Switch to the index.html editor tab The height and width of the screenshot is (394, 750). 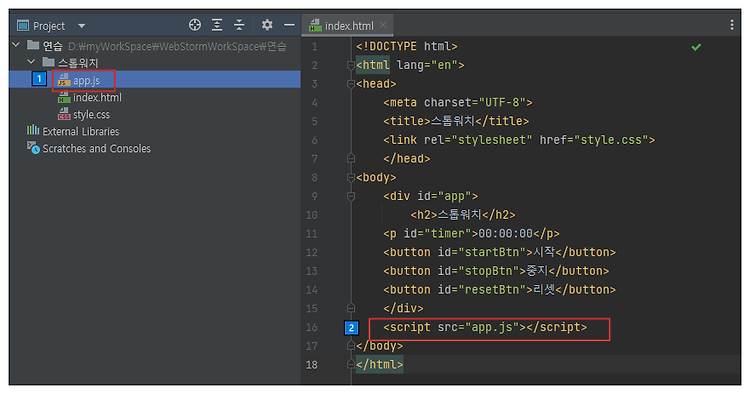342,26
